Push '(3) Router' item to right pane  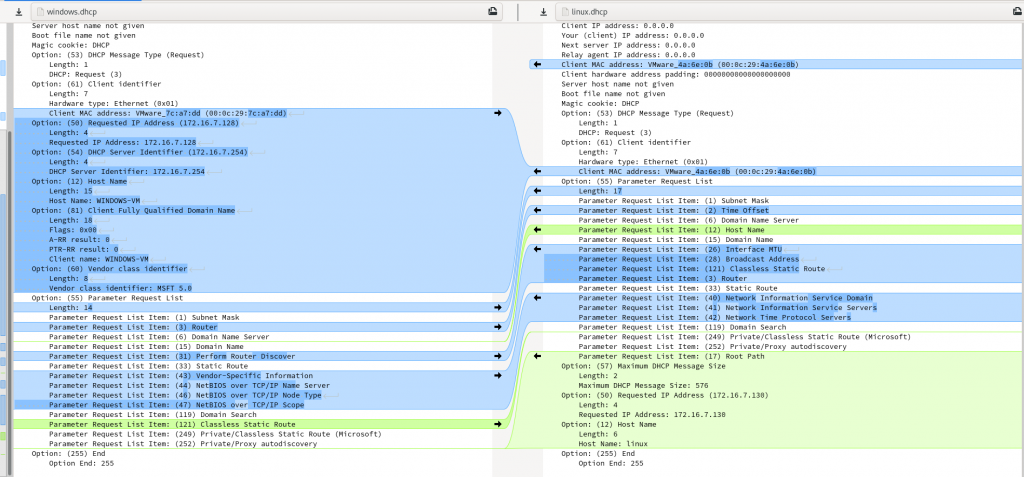497,327
